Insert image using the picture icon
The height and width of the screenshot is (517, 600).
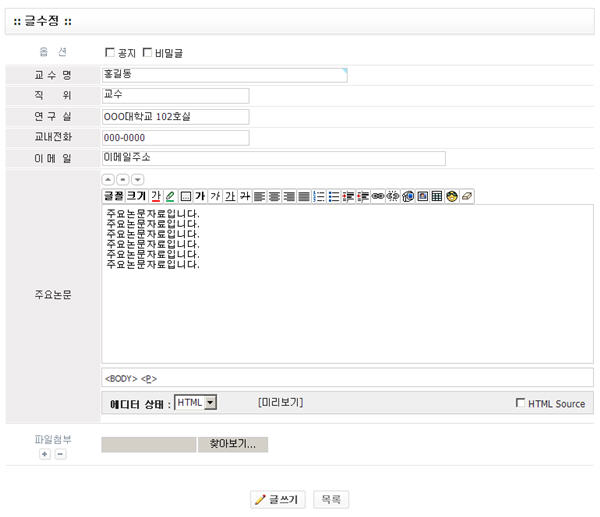[x=423, y=196]
